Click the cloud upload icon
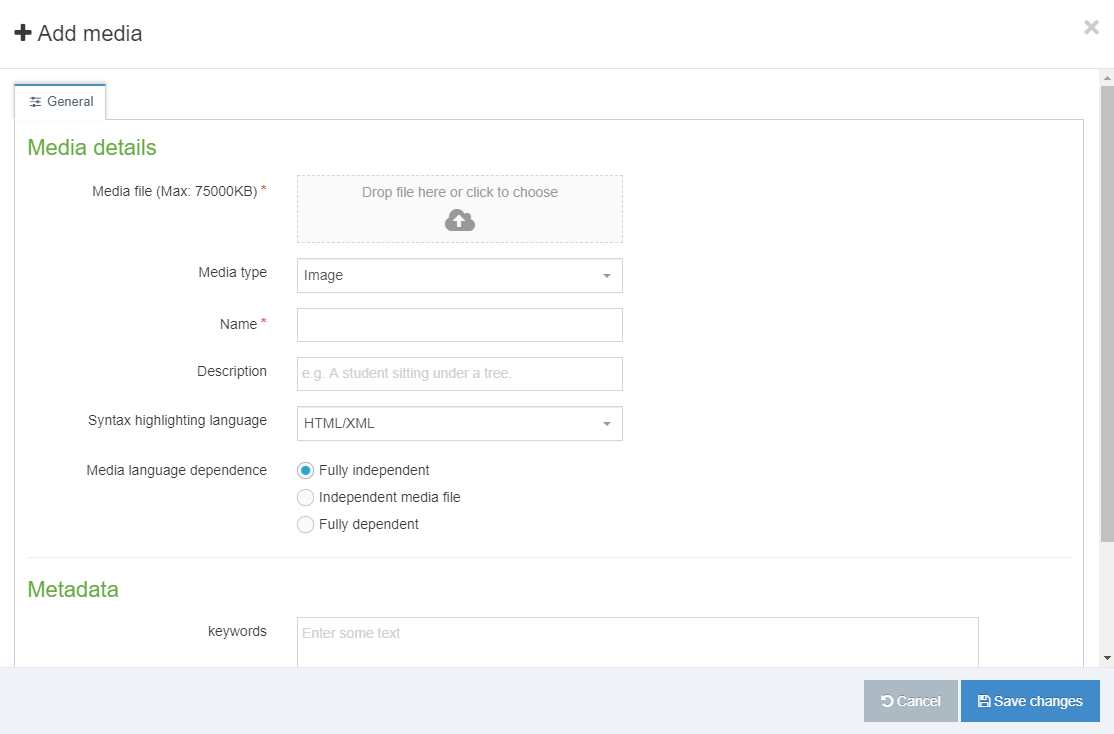This screenshot has width=1114, height=734. click(x=460, y=221)
